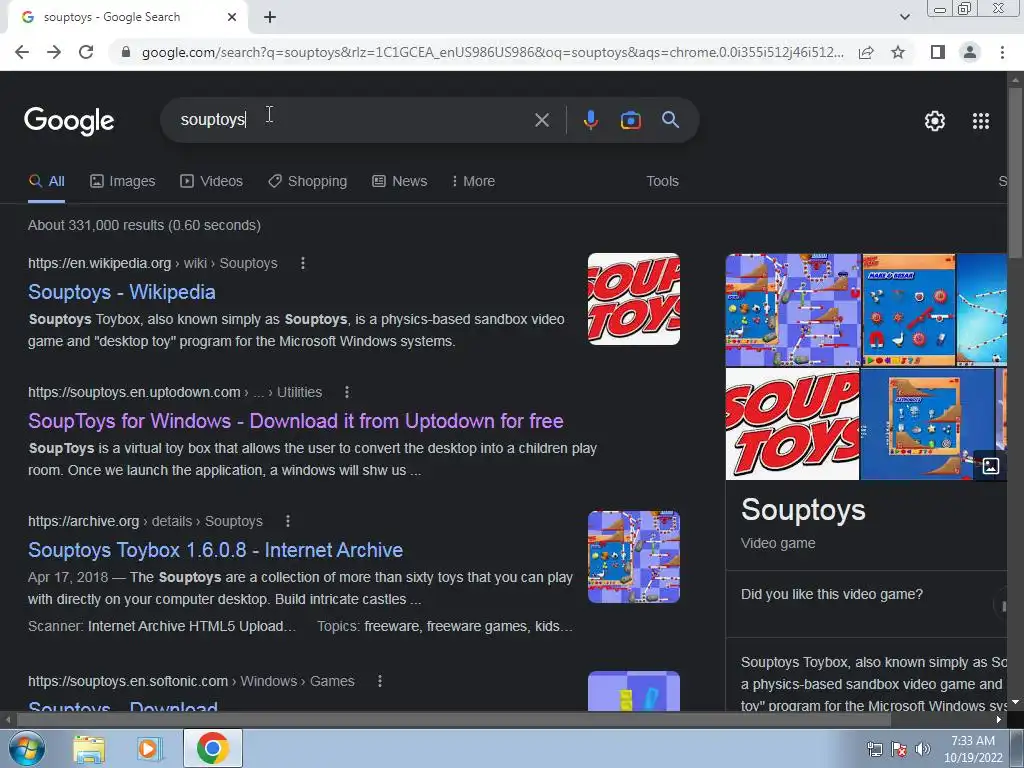
Task: Reload the Google search page
Action: pyautogui.click(x=86, y=52)
